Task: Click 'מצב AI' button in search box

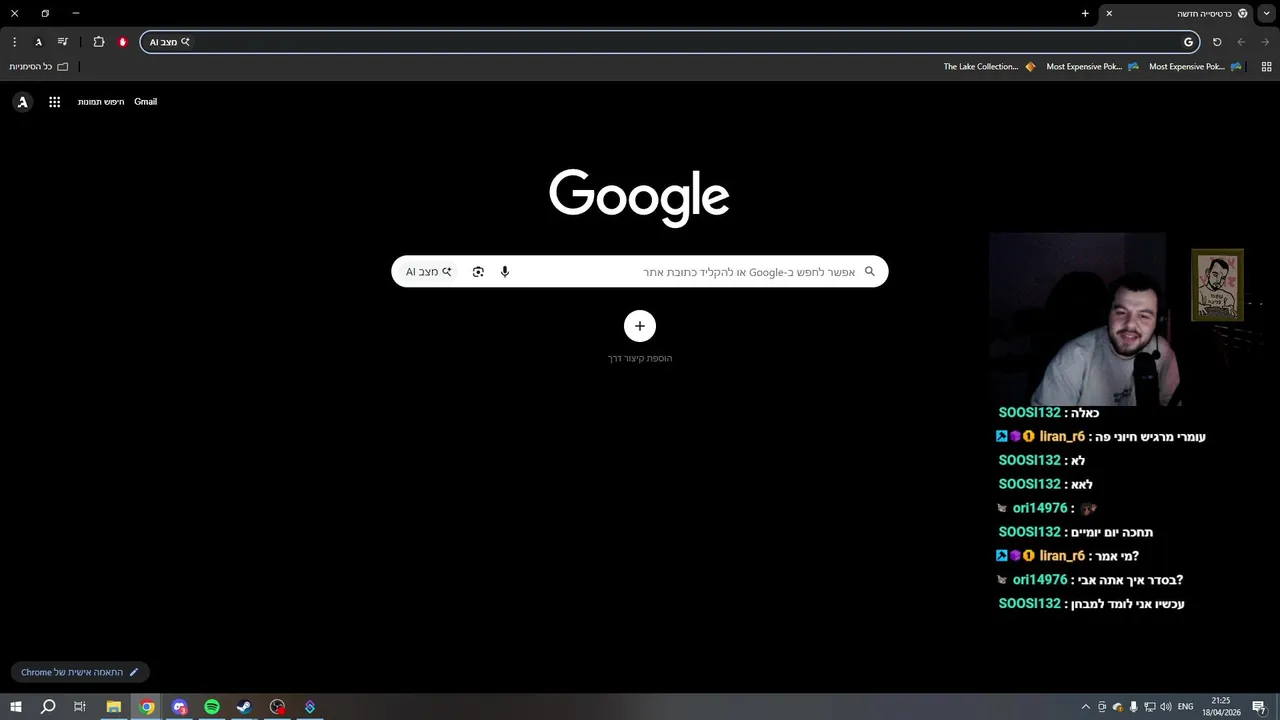Action: click(429, 272)
